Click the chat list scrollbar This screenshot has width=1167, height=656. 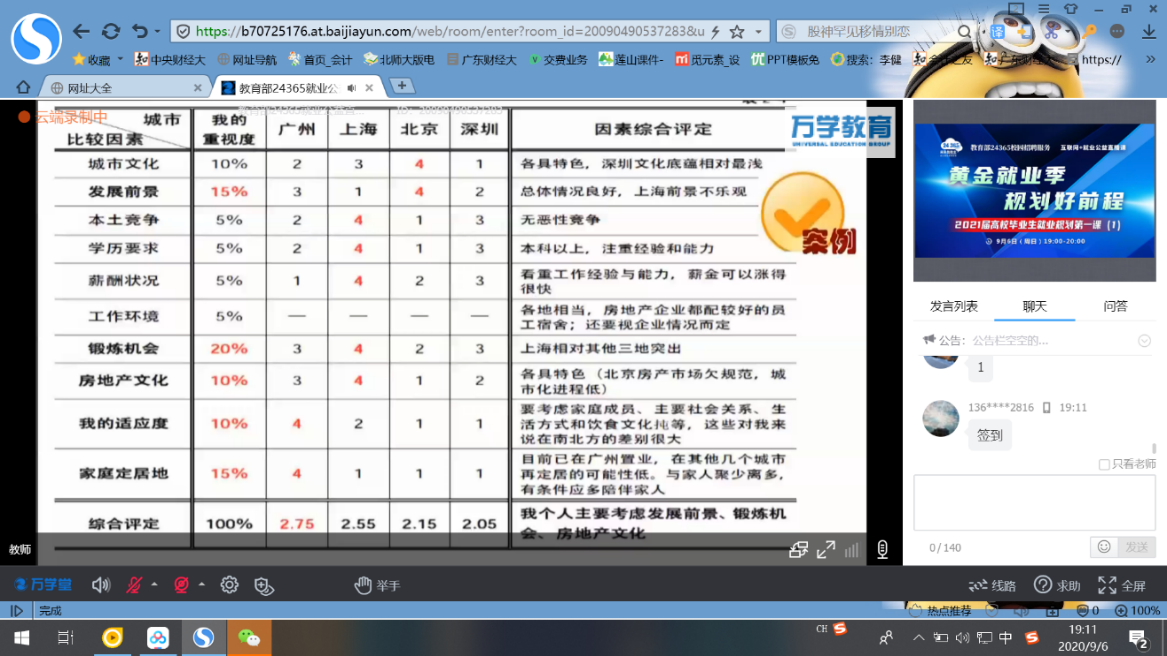click(1154, 449)
